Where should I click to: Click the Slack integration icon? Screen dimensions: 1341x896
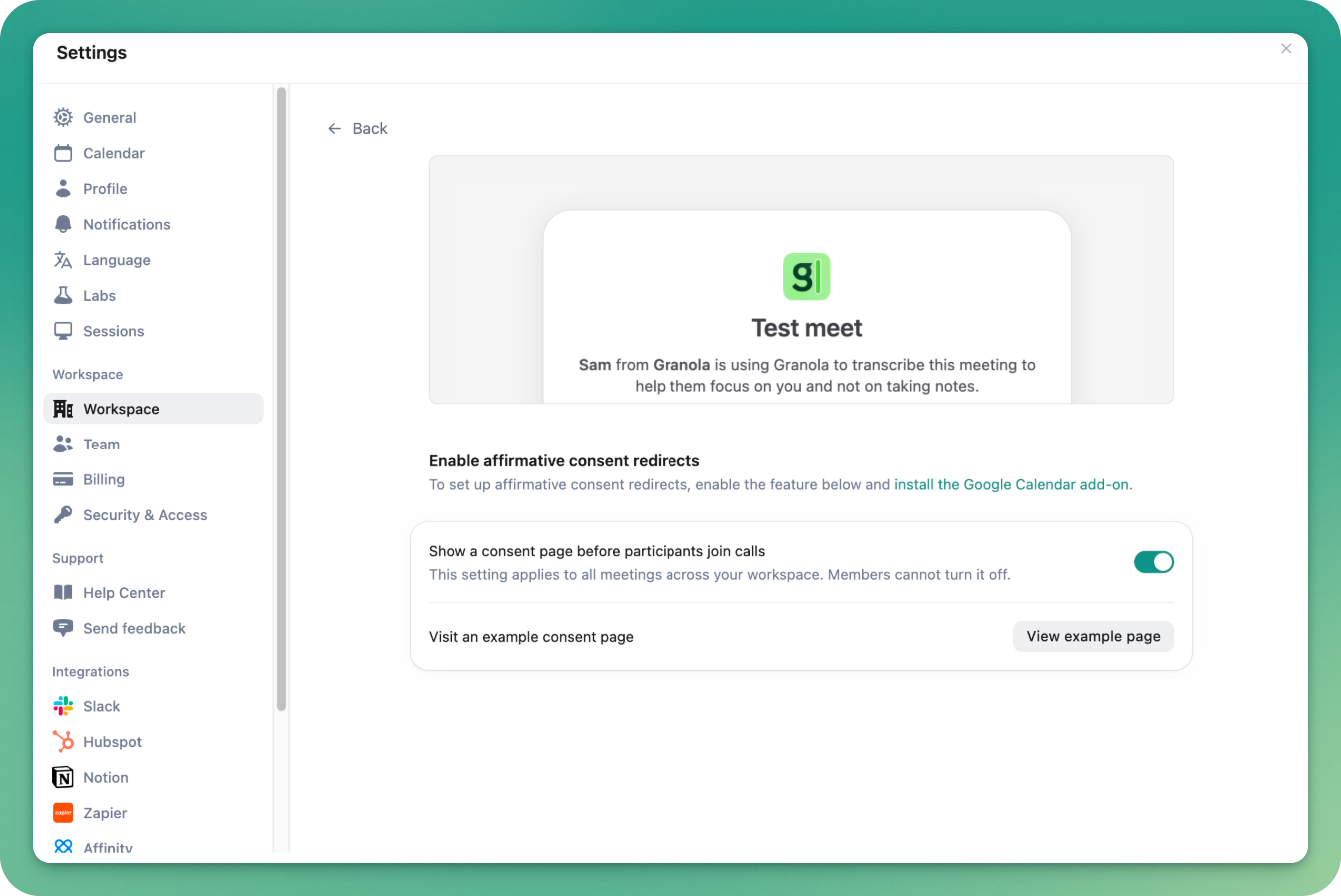pos(63,706)
